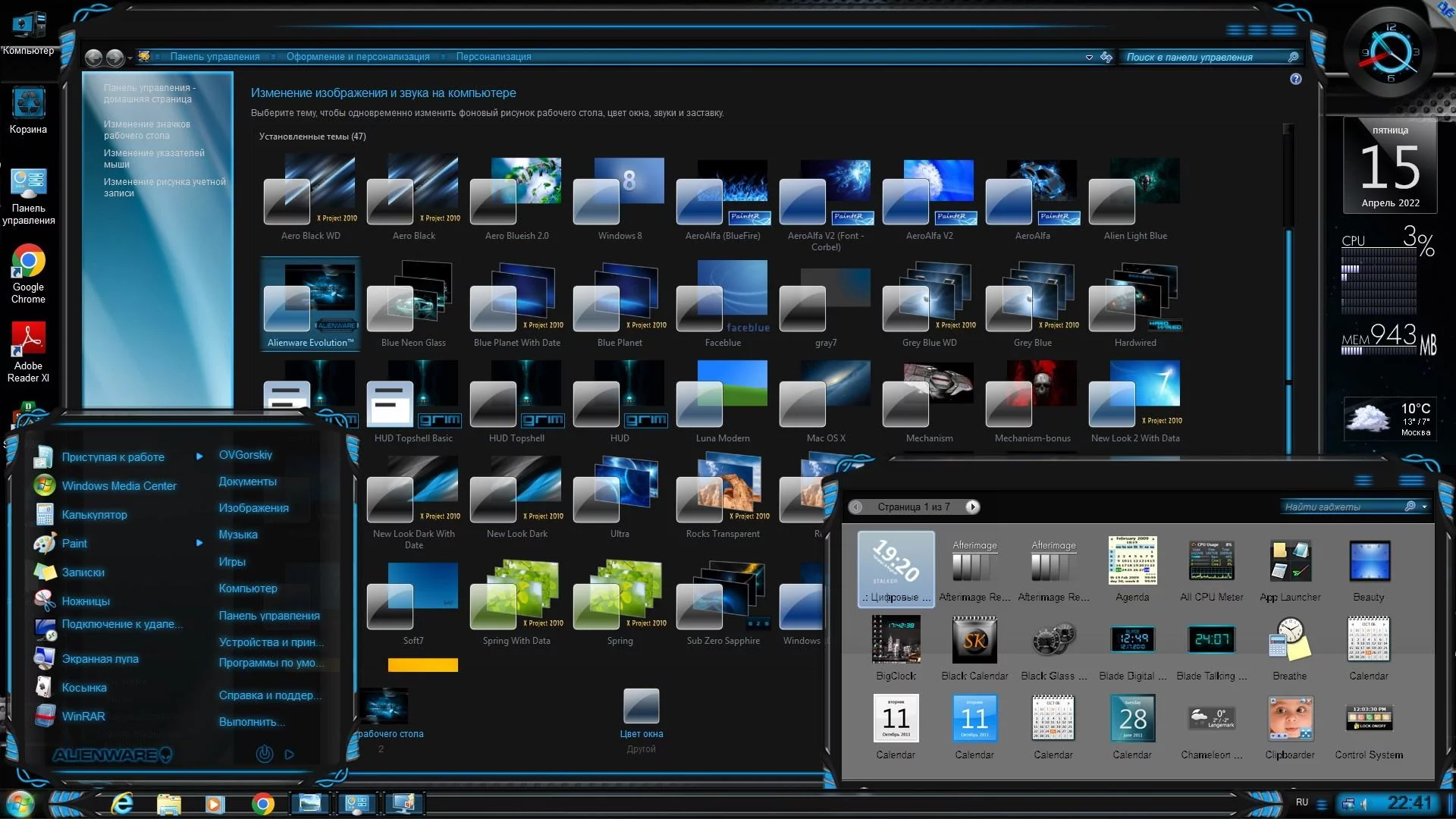Open the shutdown options arrow
The height and width of the screenshot is (819, 1456).
click(289, 755)
